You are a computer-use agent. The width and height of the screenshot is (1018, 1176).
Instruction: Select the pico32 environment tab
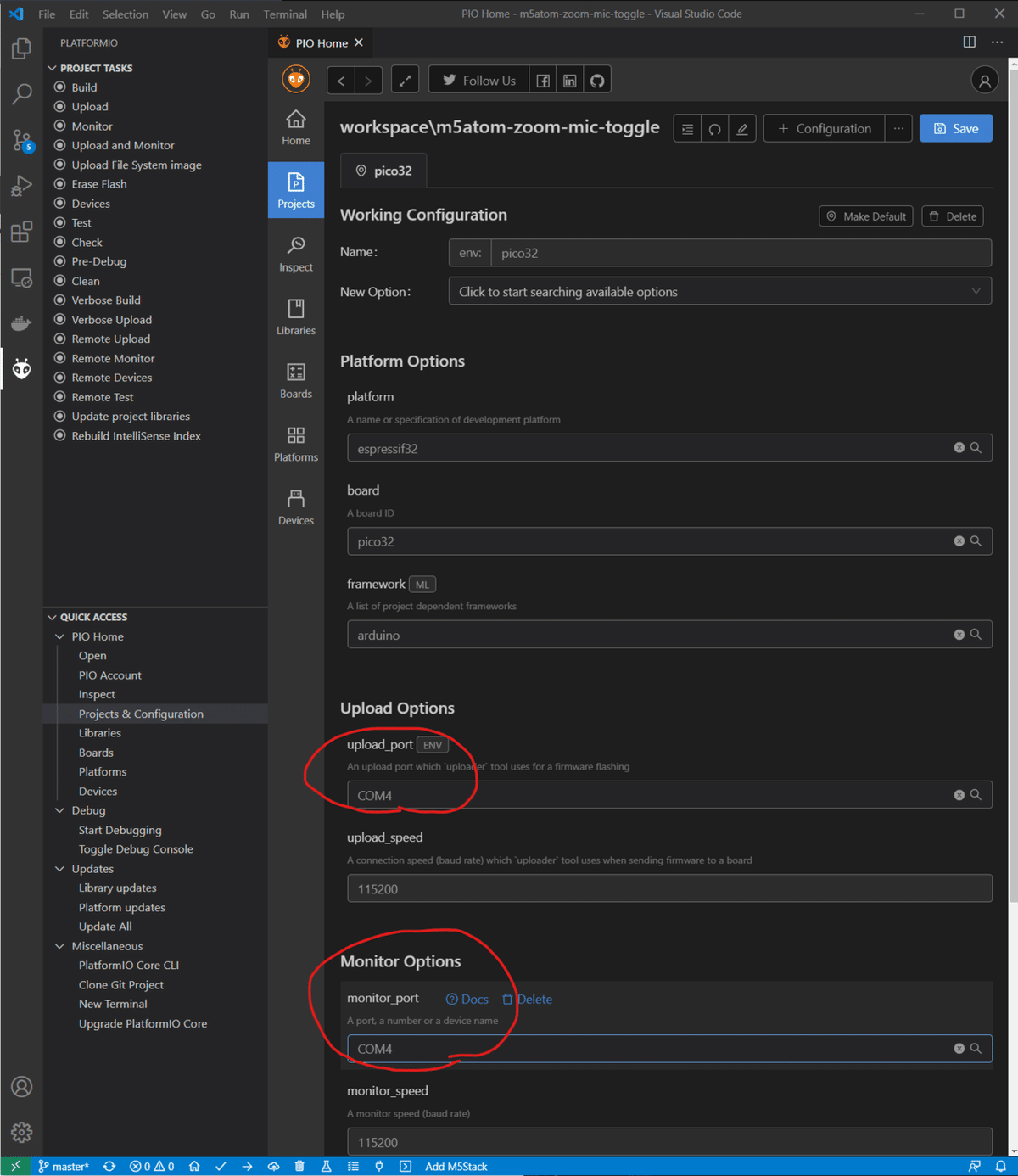383,171
